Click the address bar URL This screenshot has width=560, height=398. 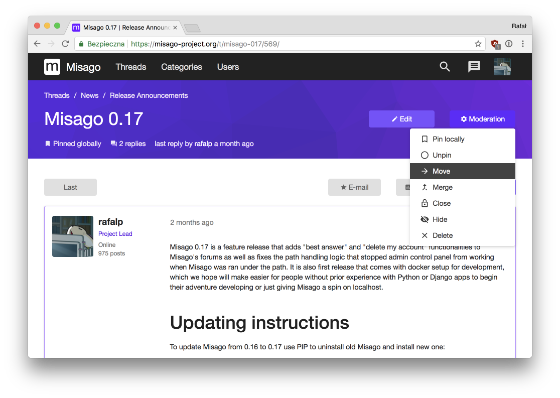pos(205,44)
